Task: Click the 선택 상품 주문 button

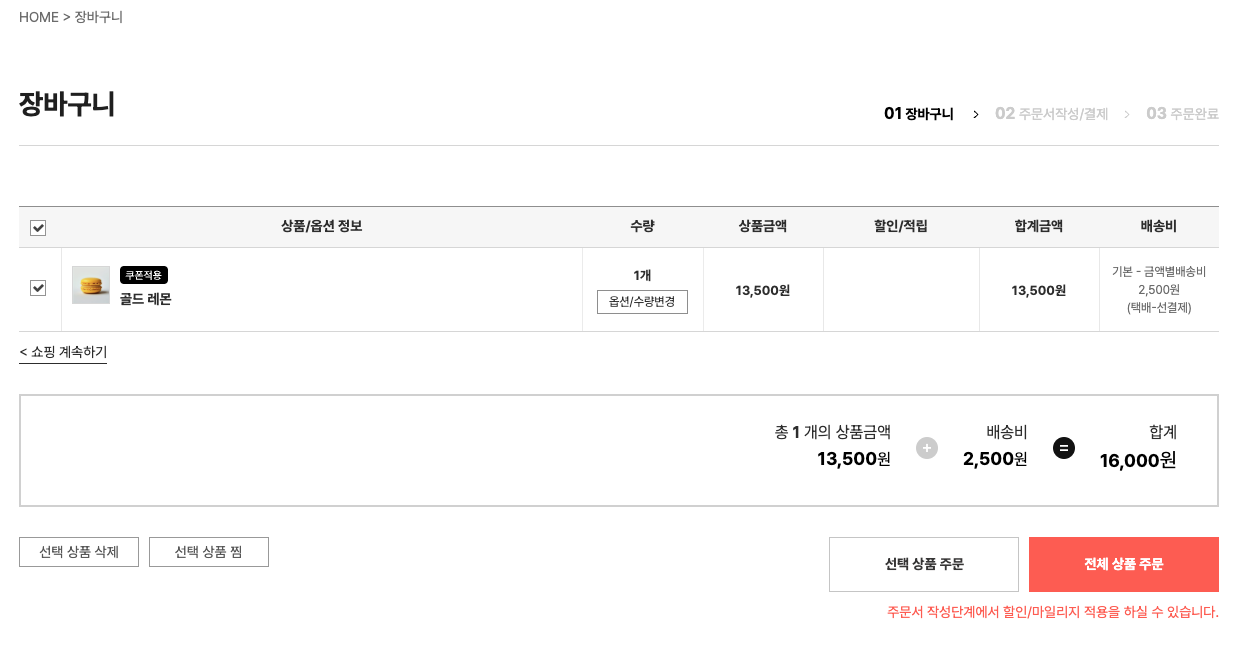Action: coord(923,564)
